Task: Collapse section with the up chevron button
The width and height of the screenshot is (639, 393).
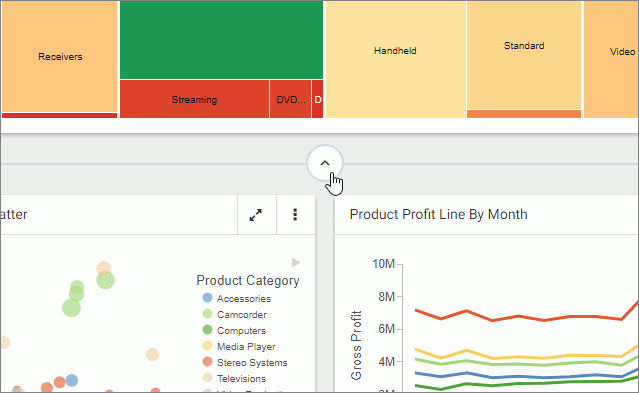Action: pyautogui.click(x=325, y=163)
